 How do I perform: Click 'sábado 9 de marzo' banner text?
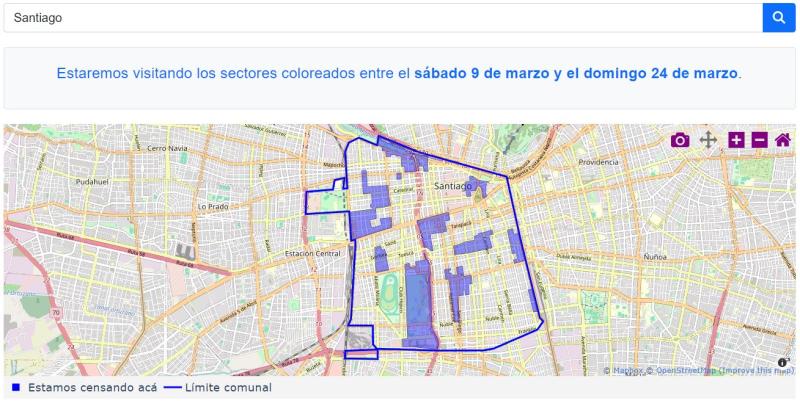click(481, 73)
